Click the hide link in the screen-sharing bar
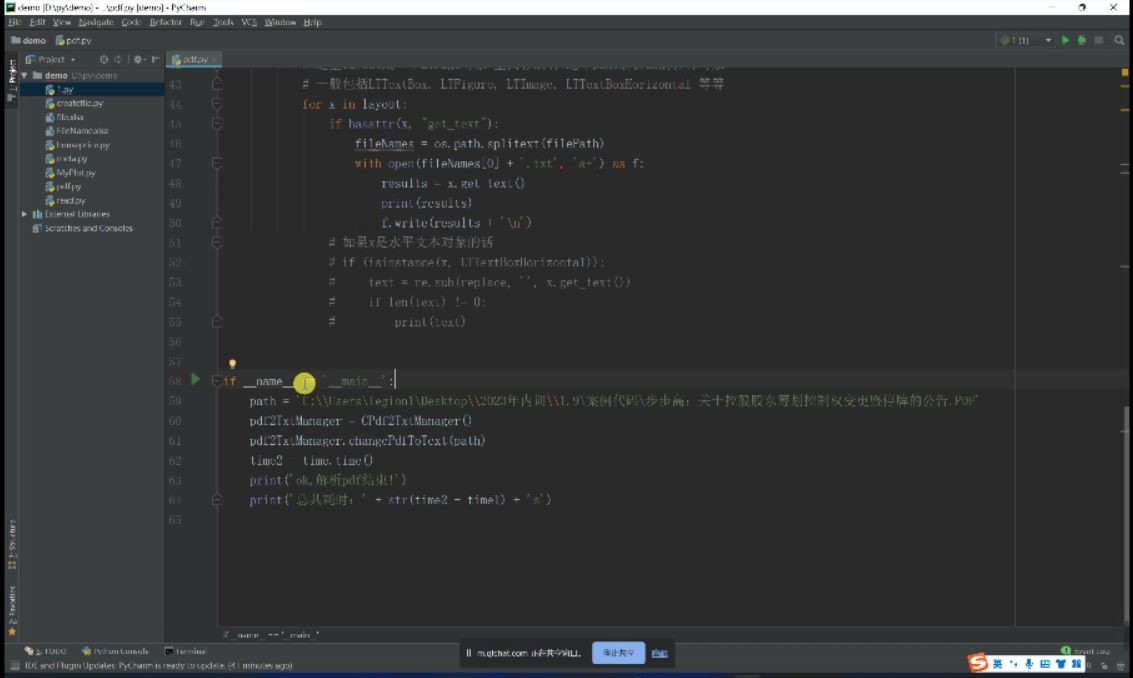Viewport: 1133px width, 678px height. (660, 653)
